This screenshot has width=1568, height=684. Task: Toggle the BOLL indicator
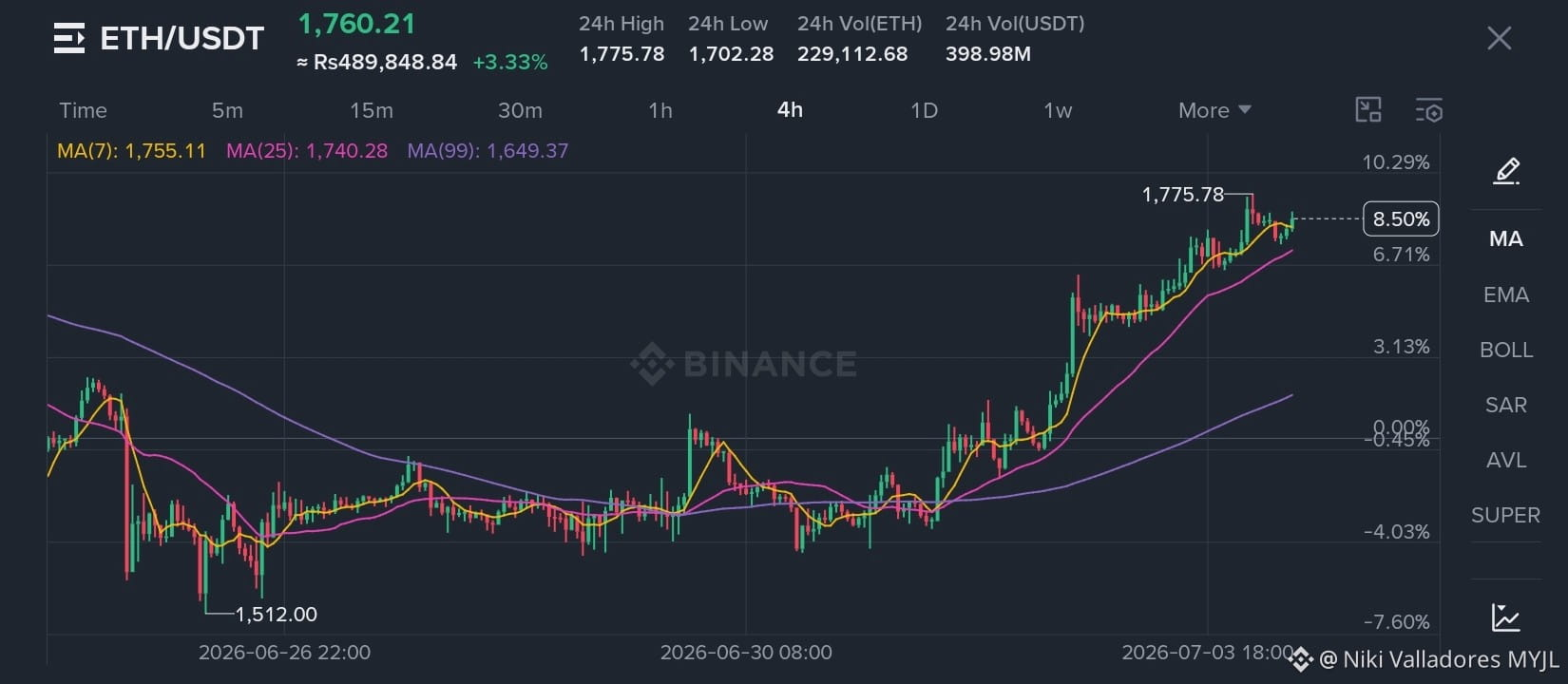coord(1505,350)
